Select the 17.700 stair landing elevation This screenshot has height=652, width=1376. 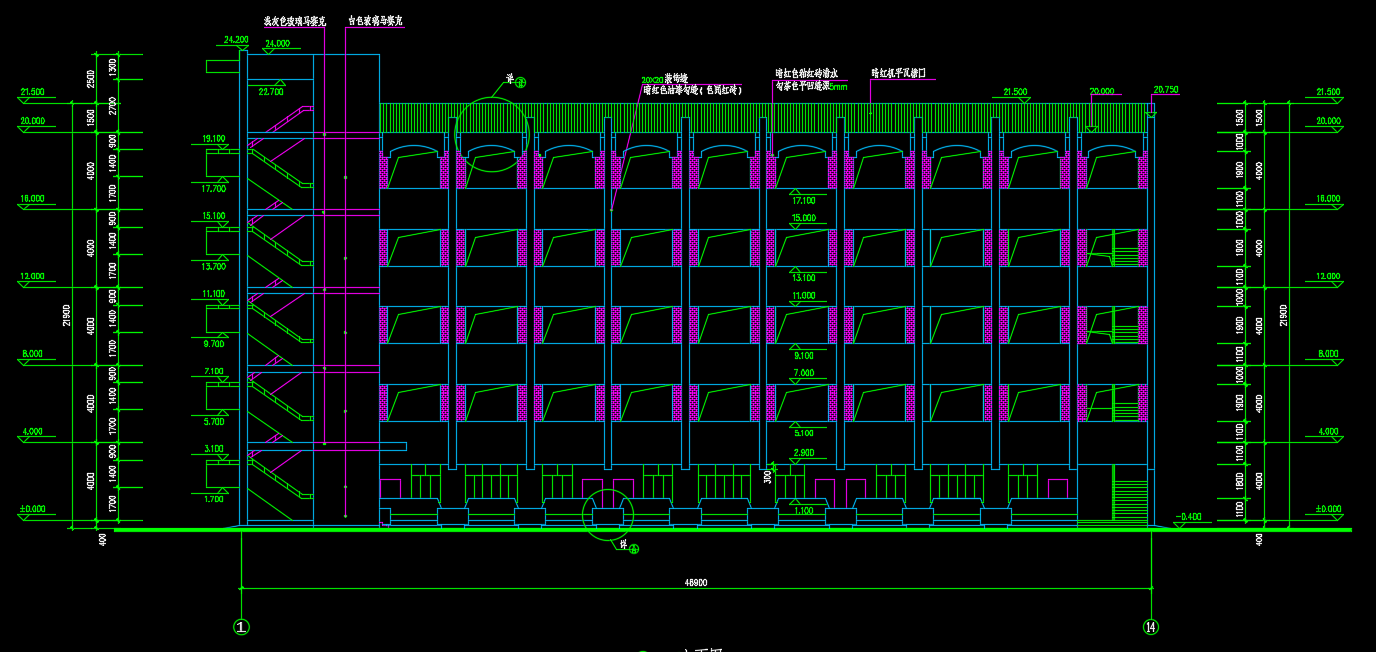click(214, 188)
